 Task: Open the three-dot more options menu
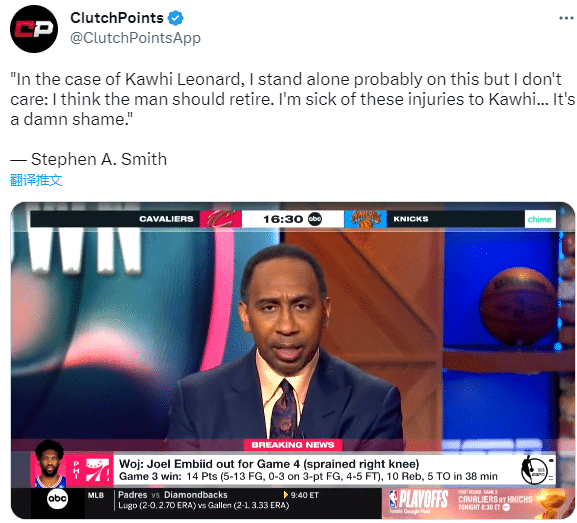pos(566,18)
